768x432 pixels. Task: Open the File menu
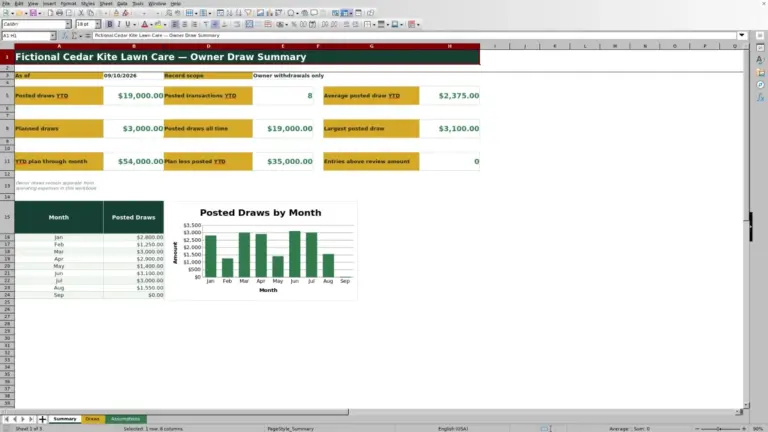click(x=6, y=3)
